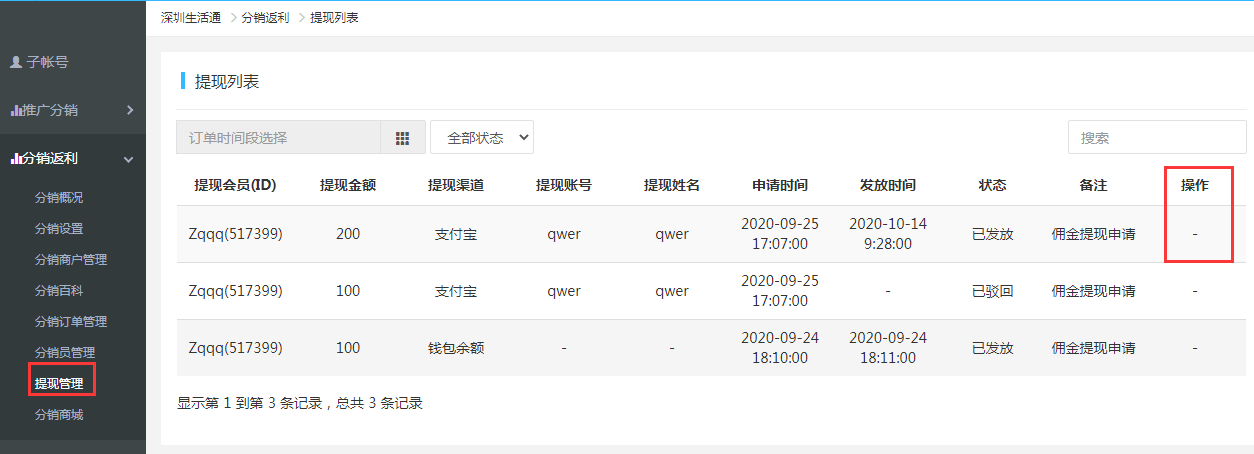Click the 分销返利 breadcrumb link
The image size is (1254, 454).
pos(265,18)
